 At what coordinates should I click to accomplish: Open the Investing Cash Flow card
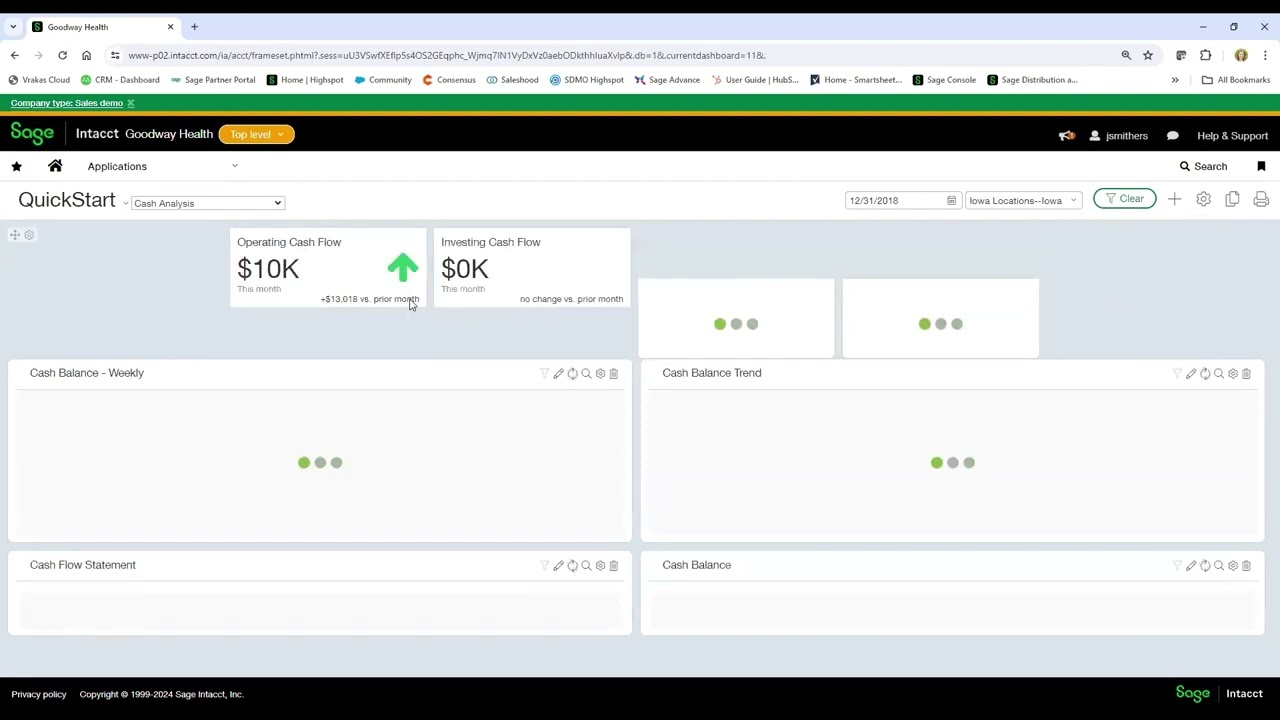[x=532, y=268]
